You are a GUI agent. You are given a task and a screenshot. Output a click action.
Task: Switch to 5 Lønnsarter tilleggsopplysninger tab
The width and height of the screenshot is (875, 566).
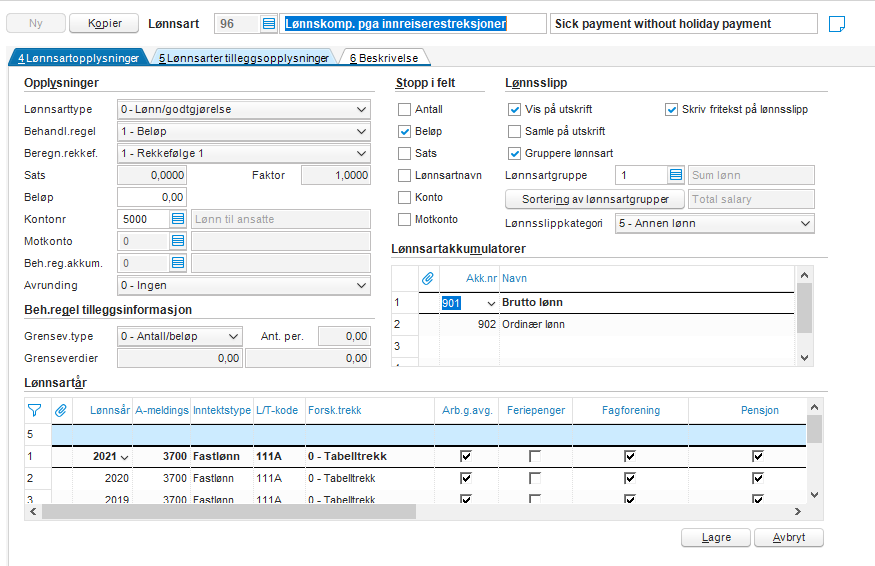244,58
